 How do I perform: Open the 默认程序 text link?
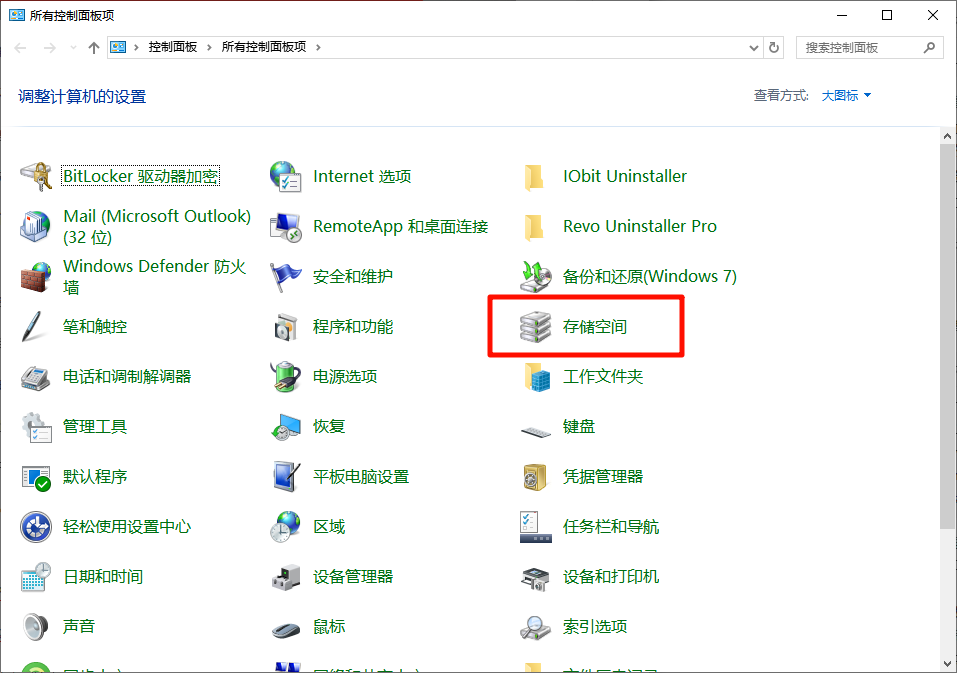95,477
